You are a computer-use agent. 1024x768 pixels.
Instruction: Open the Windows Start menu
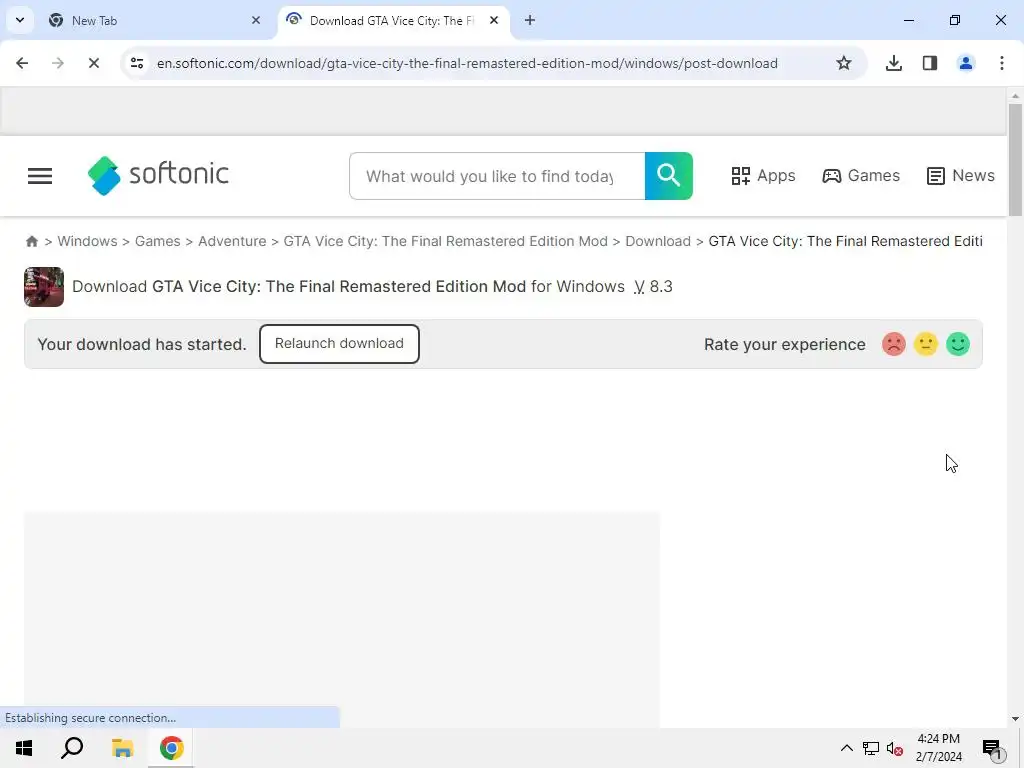pos(24,748)
